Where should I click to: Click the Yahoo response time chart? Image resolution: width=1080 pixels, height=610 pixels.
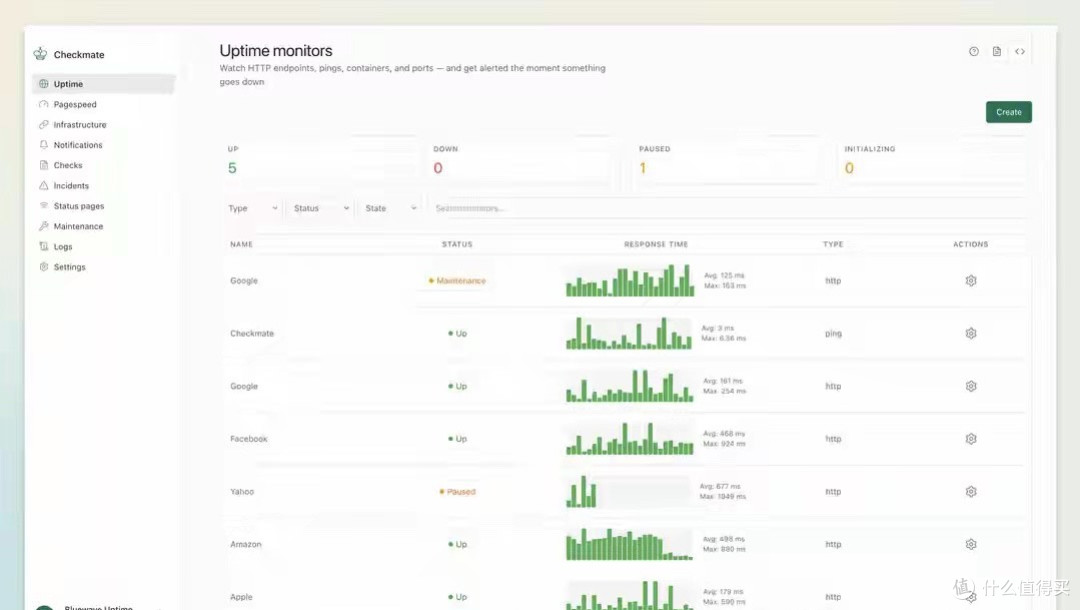pyautogui.click(x=628, y=492)
